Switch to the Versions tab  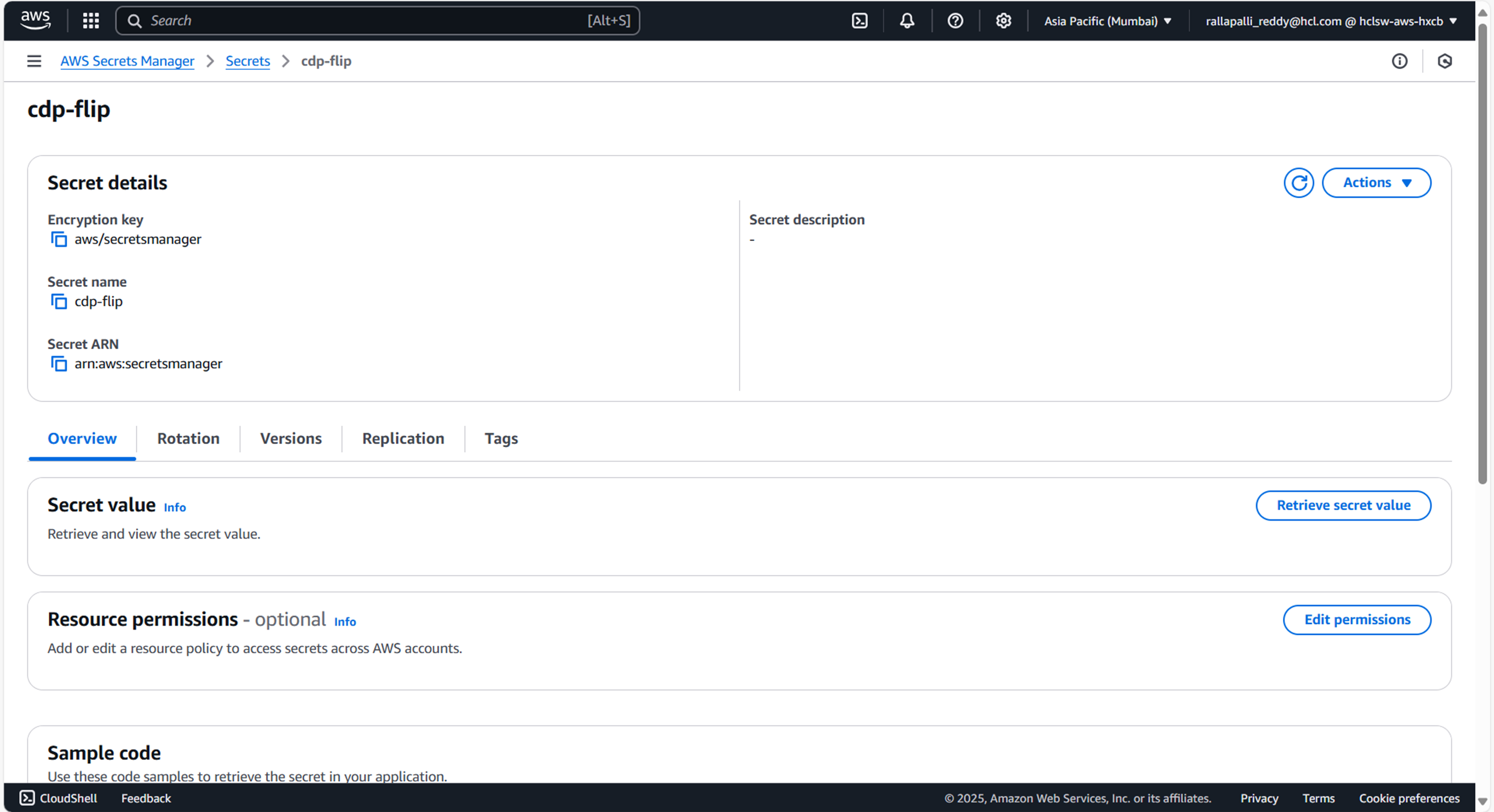click(290, 439)
